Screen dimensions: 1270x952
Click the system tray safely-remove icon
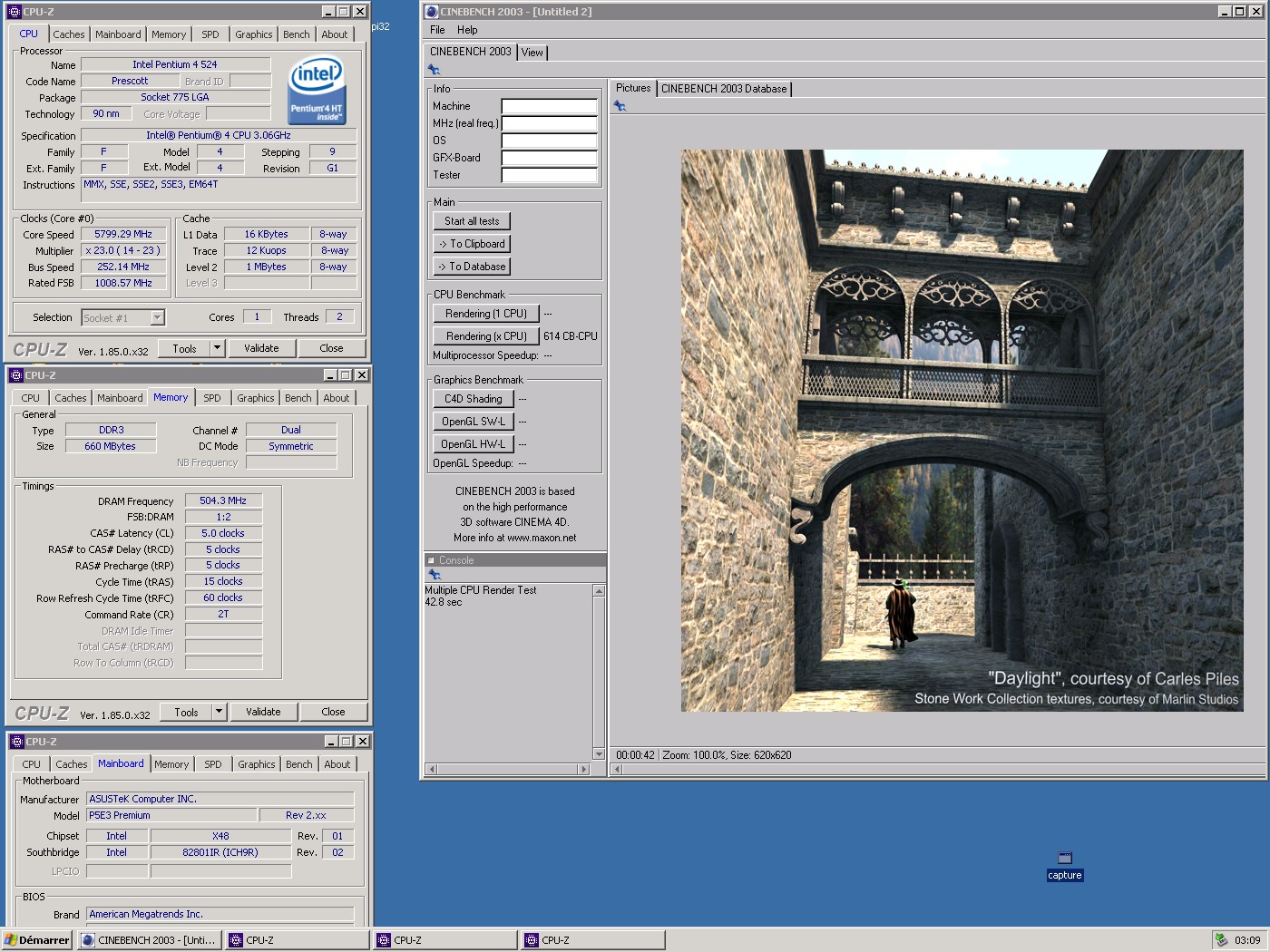pyautogui.click(x=1221, y=940)
